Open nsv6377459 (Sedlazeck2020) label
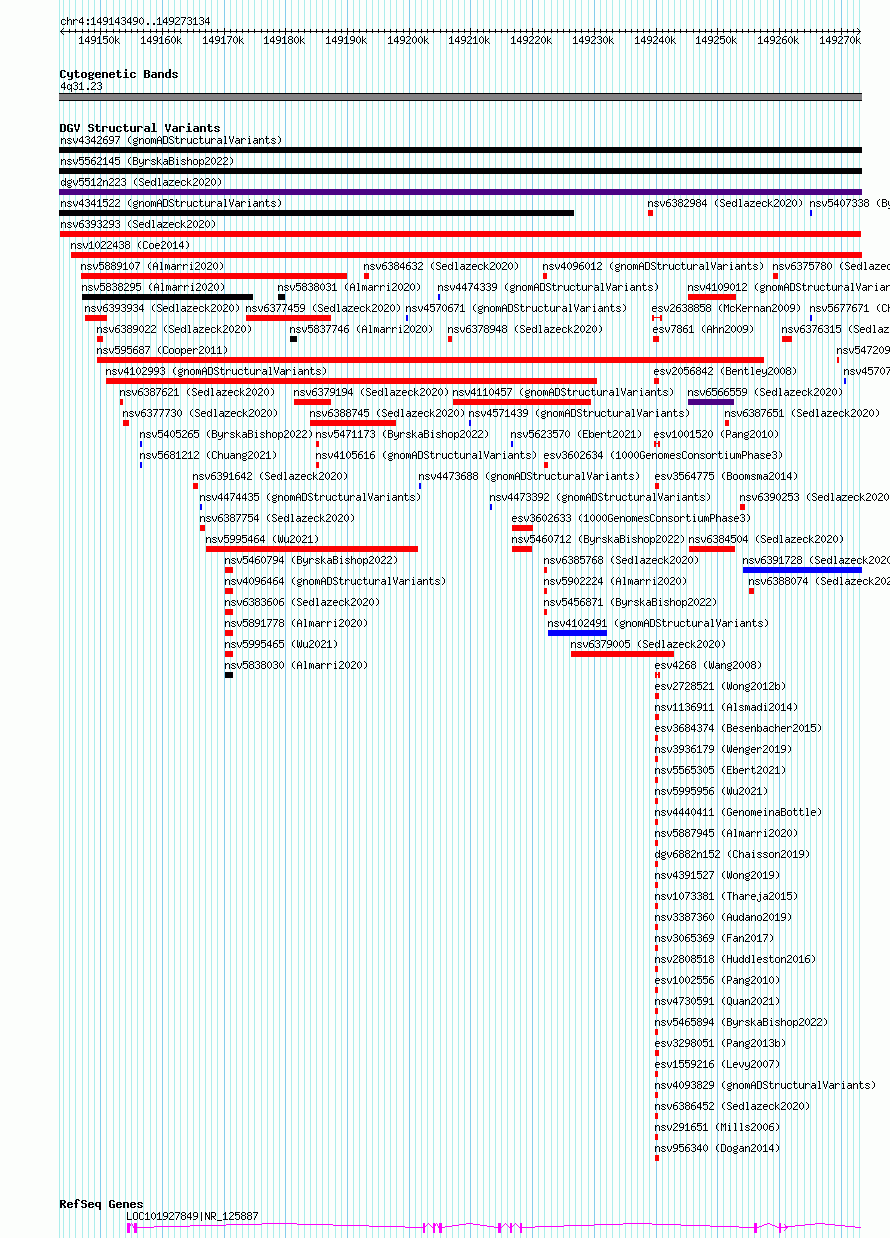Screen dimensions: 890x1238 pyautogui.click(x=323, y=308)
